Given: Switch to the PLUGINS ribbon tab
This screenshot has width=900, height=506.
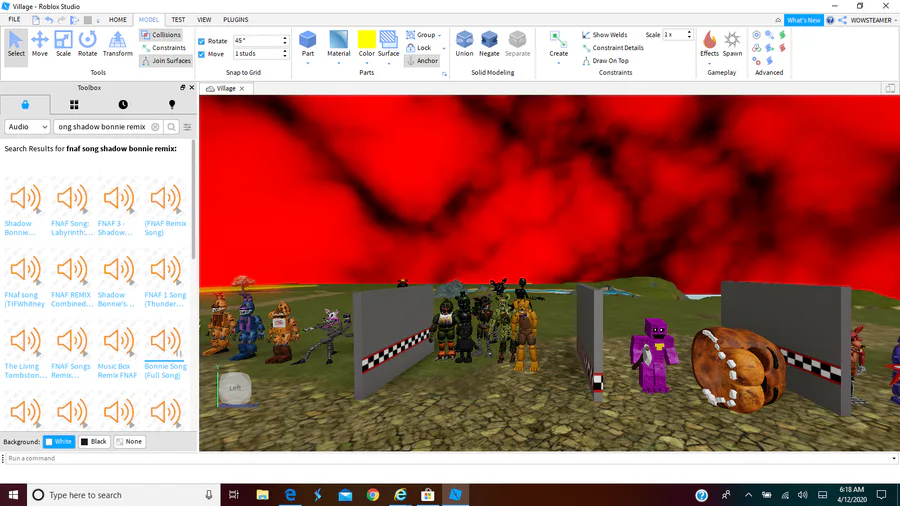Looking at the screenshot, I should [x=236, y=20].
